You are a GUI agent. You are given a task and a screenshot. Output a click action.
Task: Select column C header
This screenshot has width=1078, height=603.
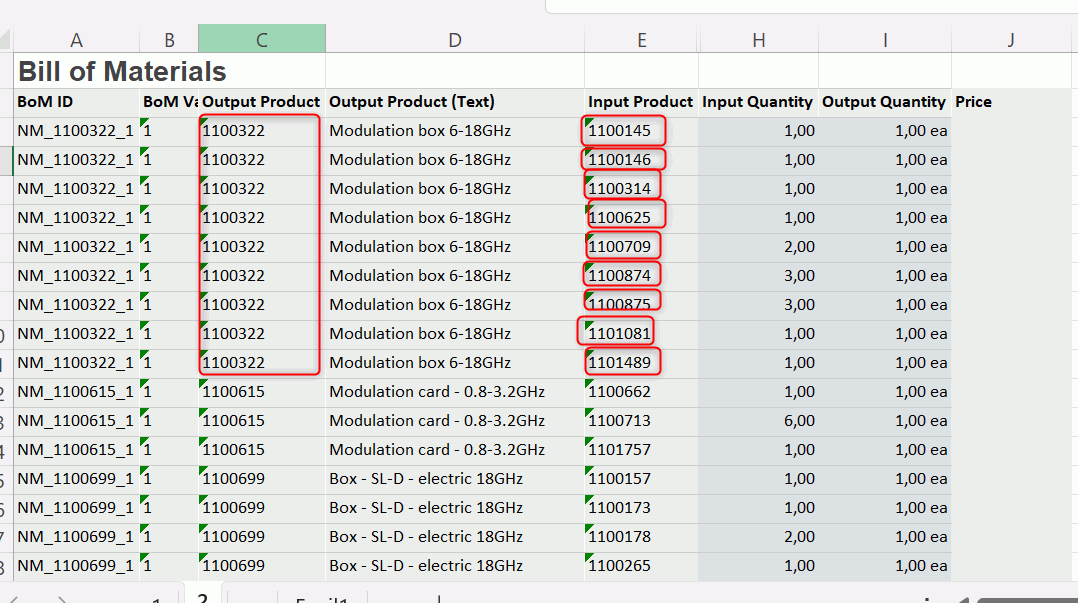261,40
